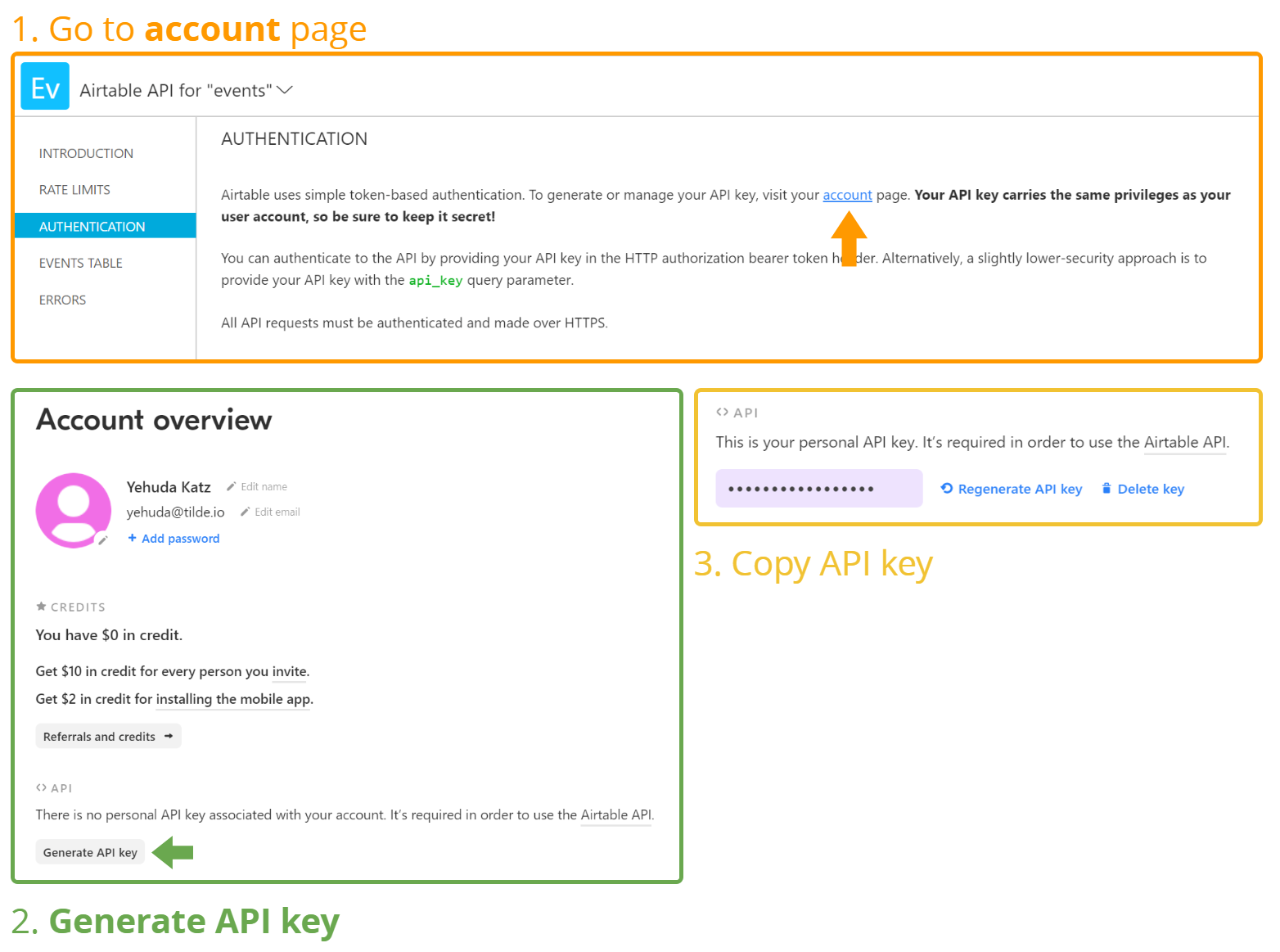Click the Yehuda Katz name text
This screenshot has height=952, width=1280.
tap(169, 487)
